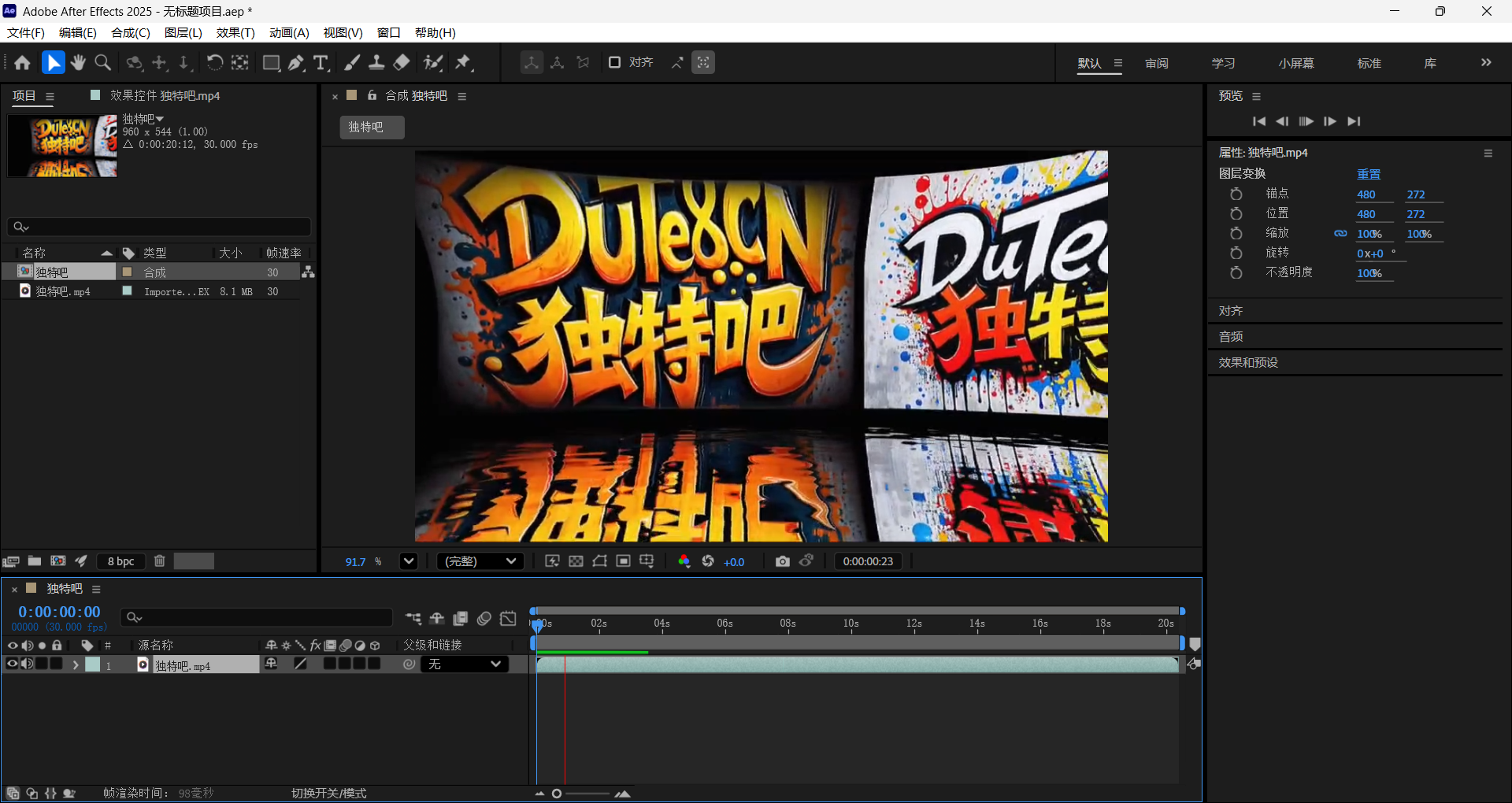Click 重置 transform reset link
Image resolution: width=1512 pixels, height=803 pixels.
click(1369, 174)
